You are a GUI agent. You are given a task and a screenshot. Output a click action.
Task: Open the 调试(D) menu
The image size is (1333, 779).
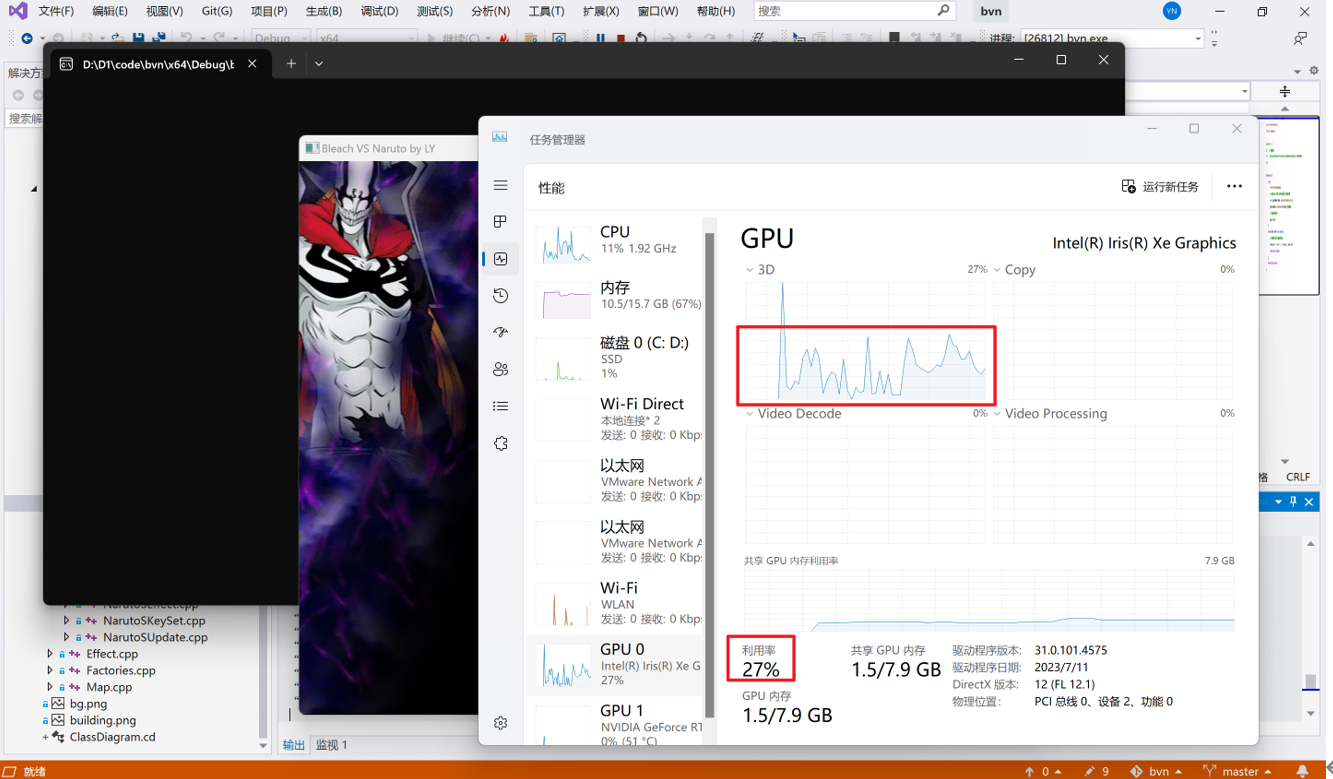[x=379, y=11]
